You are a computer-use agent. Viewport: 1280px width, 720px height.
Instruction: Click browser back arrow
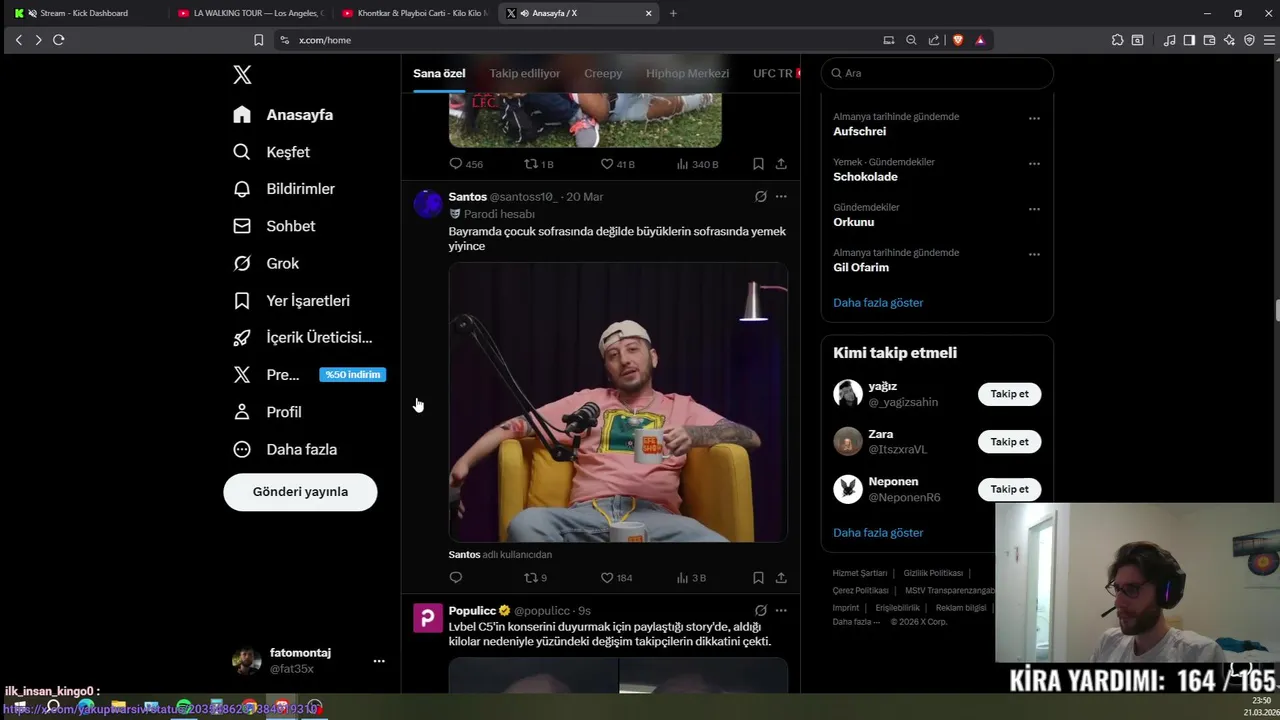click(18, 40)
